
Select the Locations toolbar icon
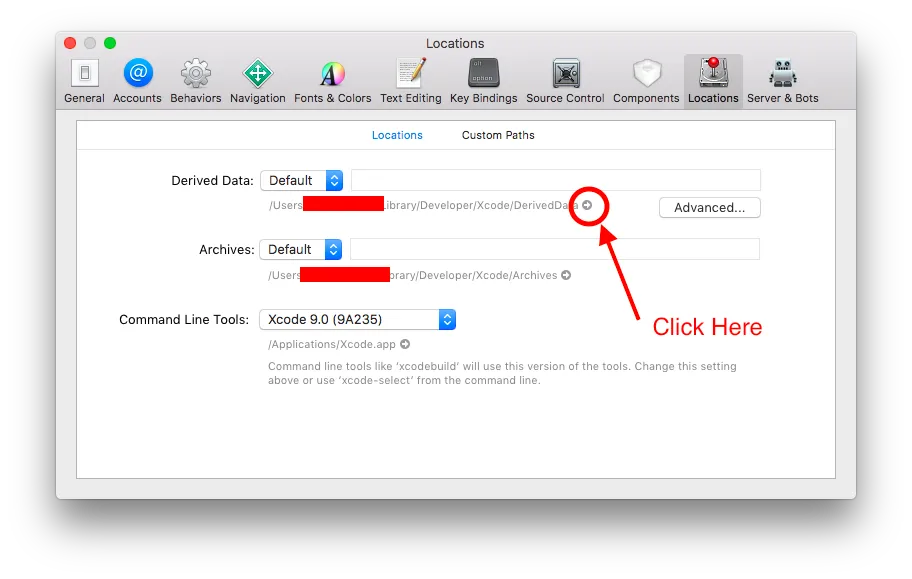coord(713,81)
